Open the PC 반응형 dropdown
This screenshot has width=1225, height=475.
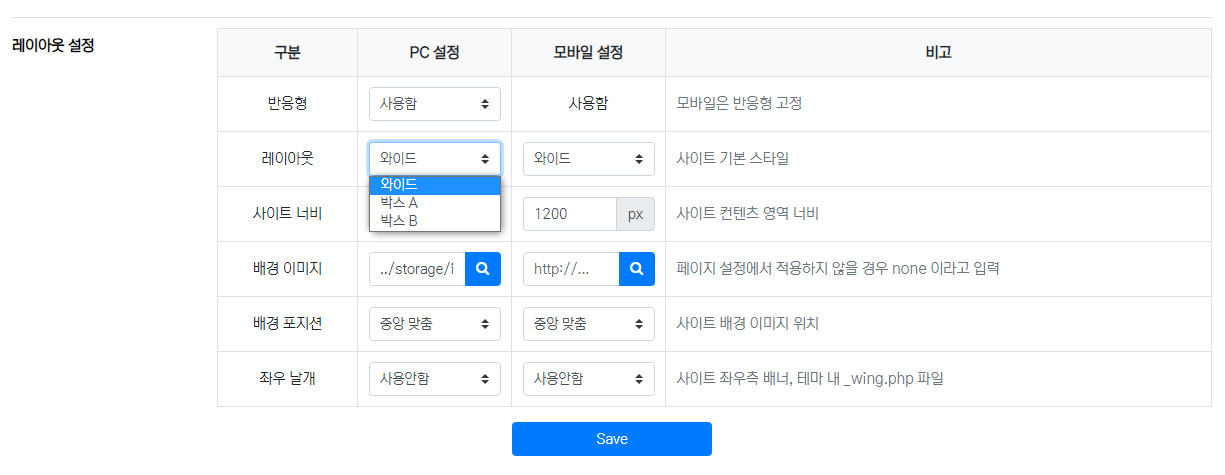point(434,104)
